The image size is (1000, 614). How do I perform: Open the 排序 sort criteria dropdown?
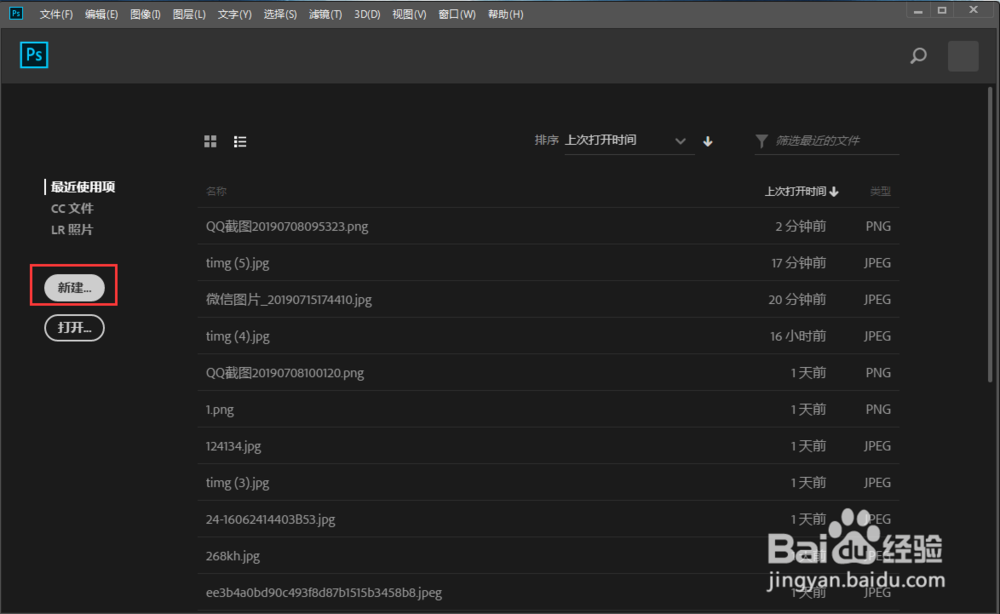point(625,141)
